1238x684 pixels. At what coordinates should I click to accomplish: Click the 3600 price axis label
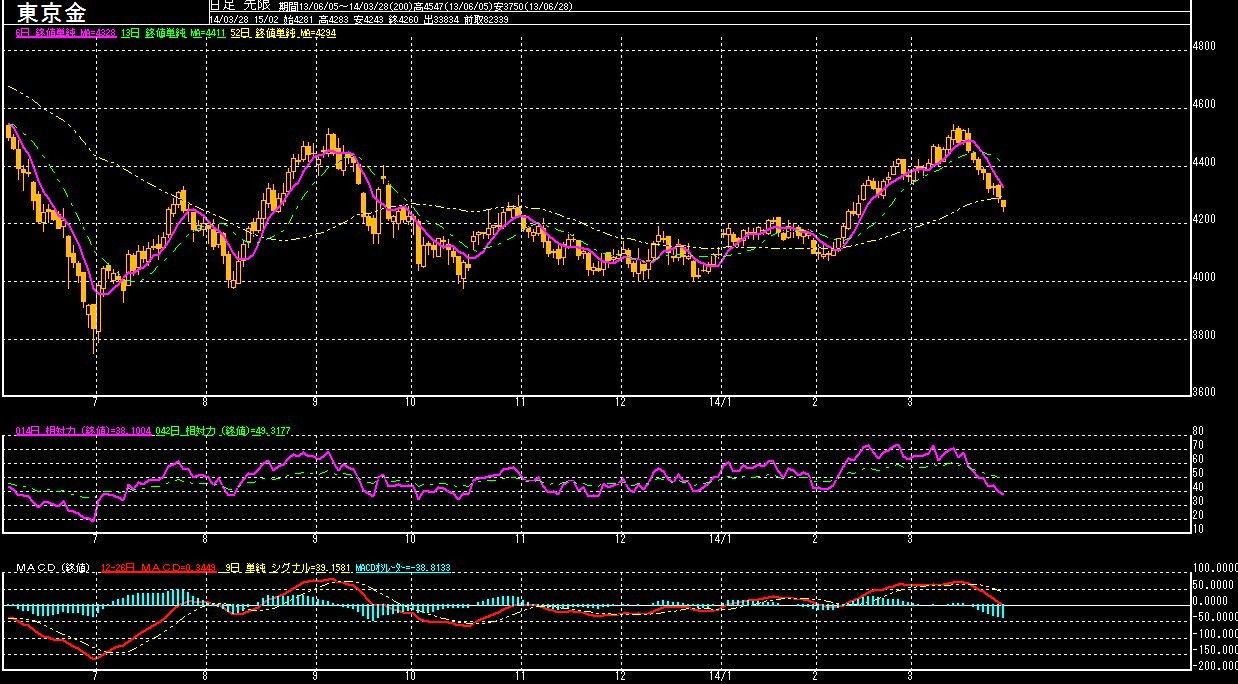coord(1204,392)
